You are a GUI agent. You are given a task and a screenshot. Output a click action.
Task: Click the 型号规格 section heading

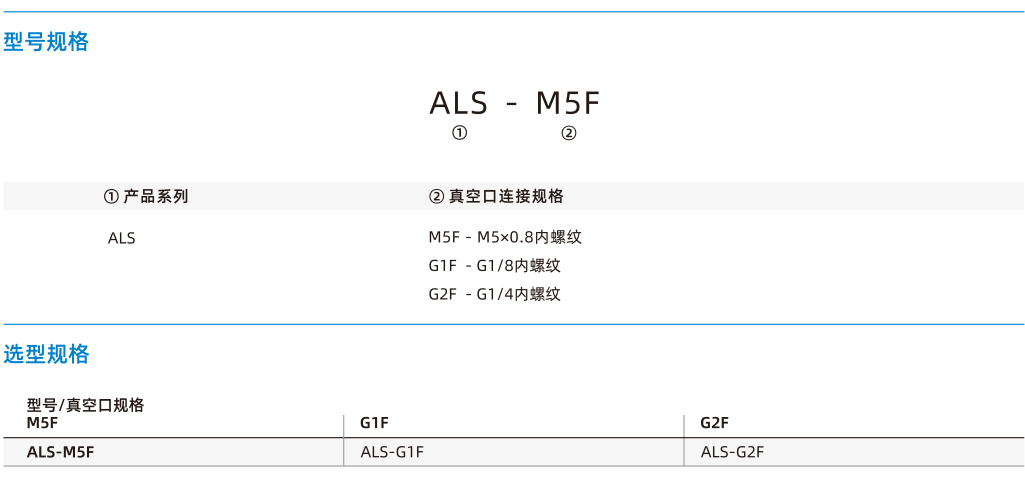click(46, 43)
